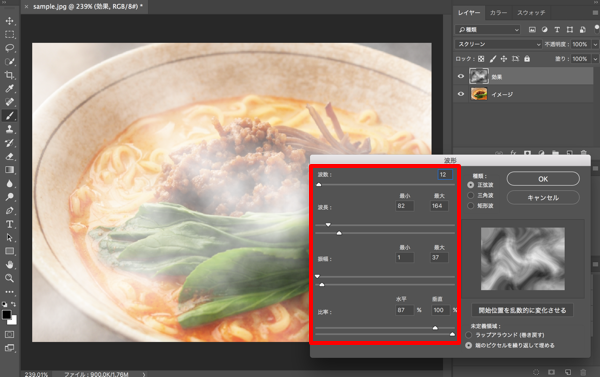
Task: Select the Eyedropper tool
Action: point(10,88)
